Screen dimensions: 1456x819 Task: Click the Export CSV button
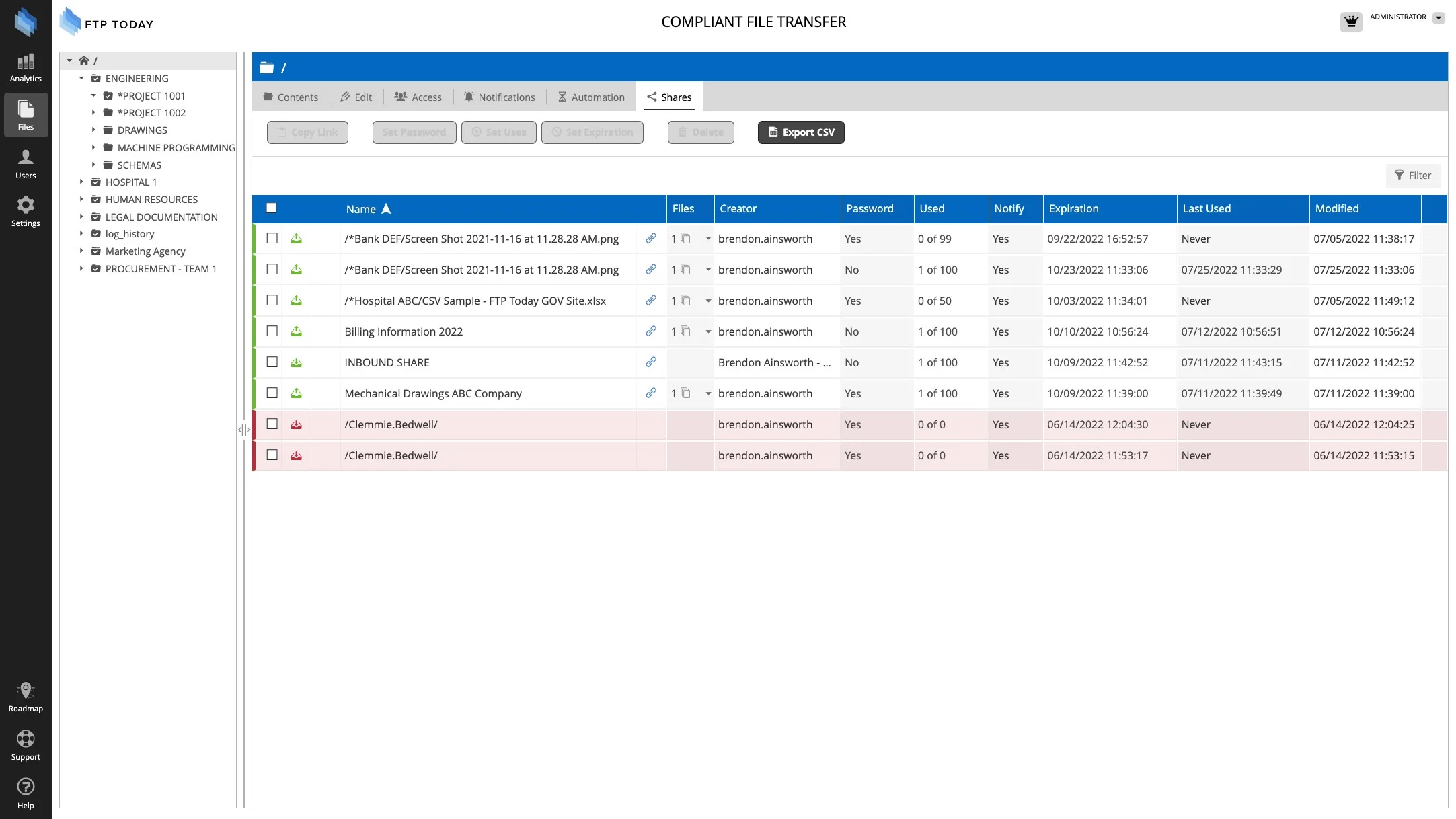tap(800, 132)
